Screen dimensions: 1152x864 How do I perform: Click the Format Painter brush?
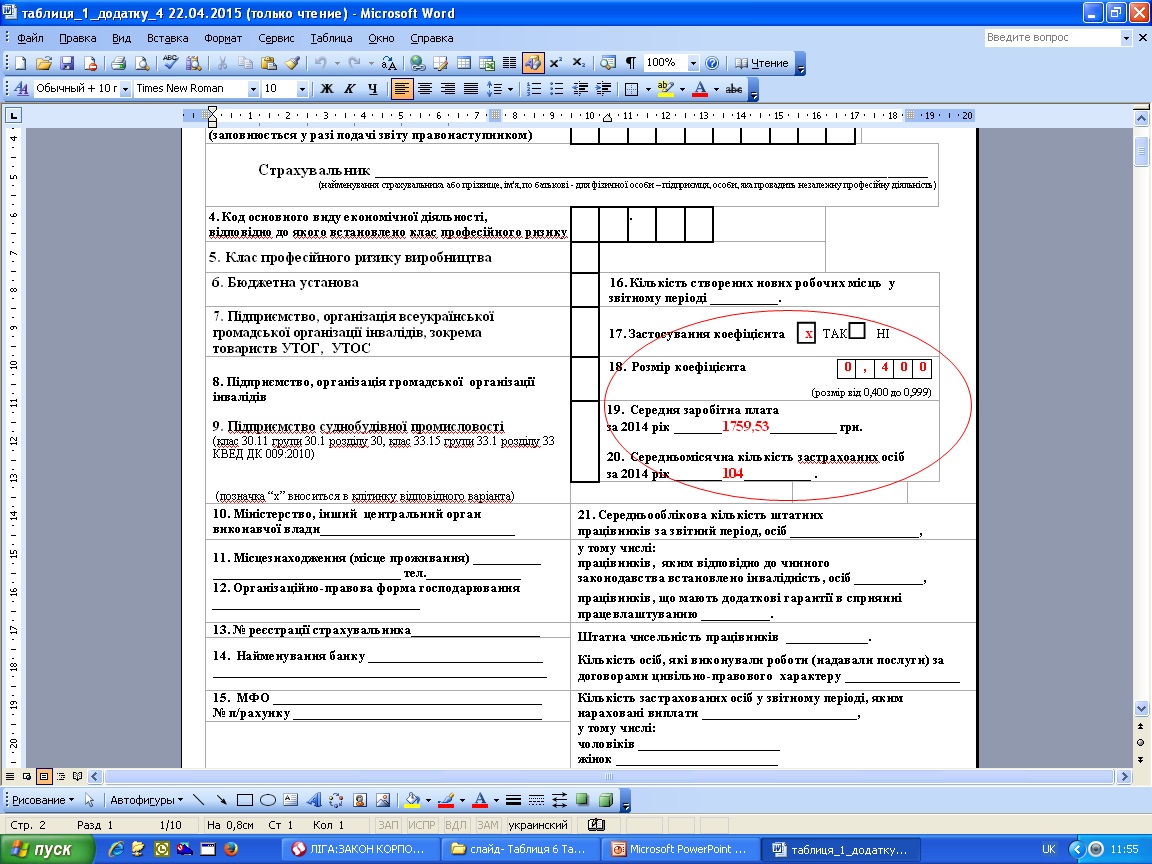click(292, 63)
